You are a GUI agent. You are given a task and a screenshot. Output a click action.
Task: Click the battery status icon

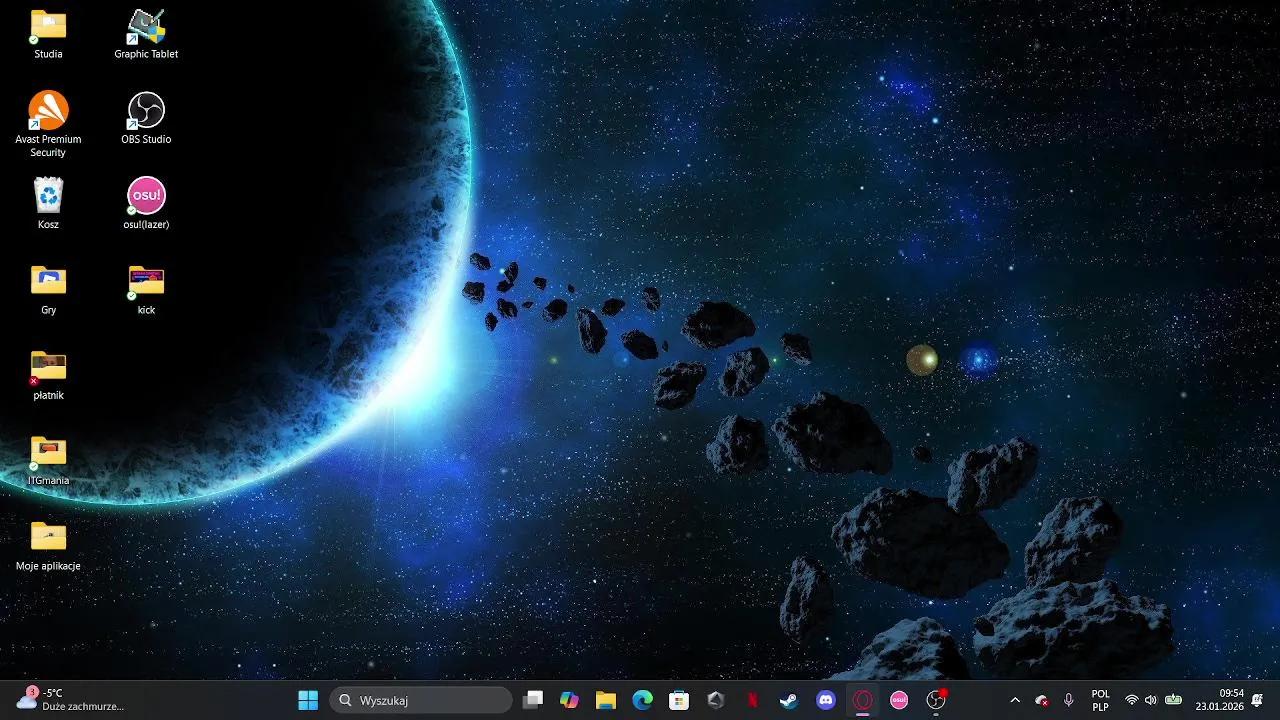1173,700
